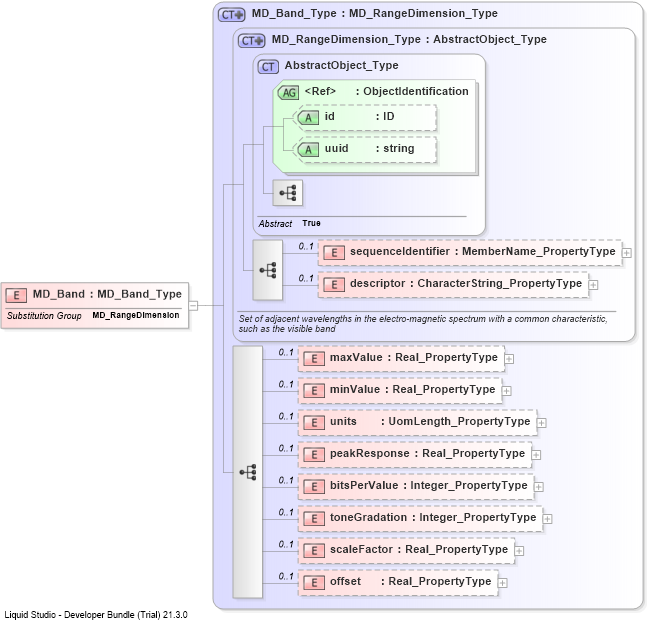Click the E icon of sequenceIdentifier
647x620 pixels.
[x=334, y=252]
